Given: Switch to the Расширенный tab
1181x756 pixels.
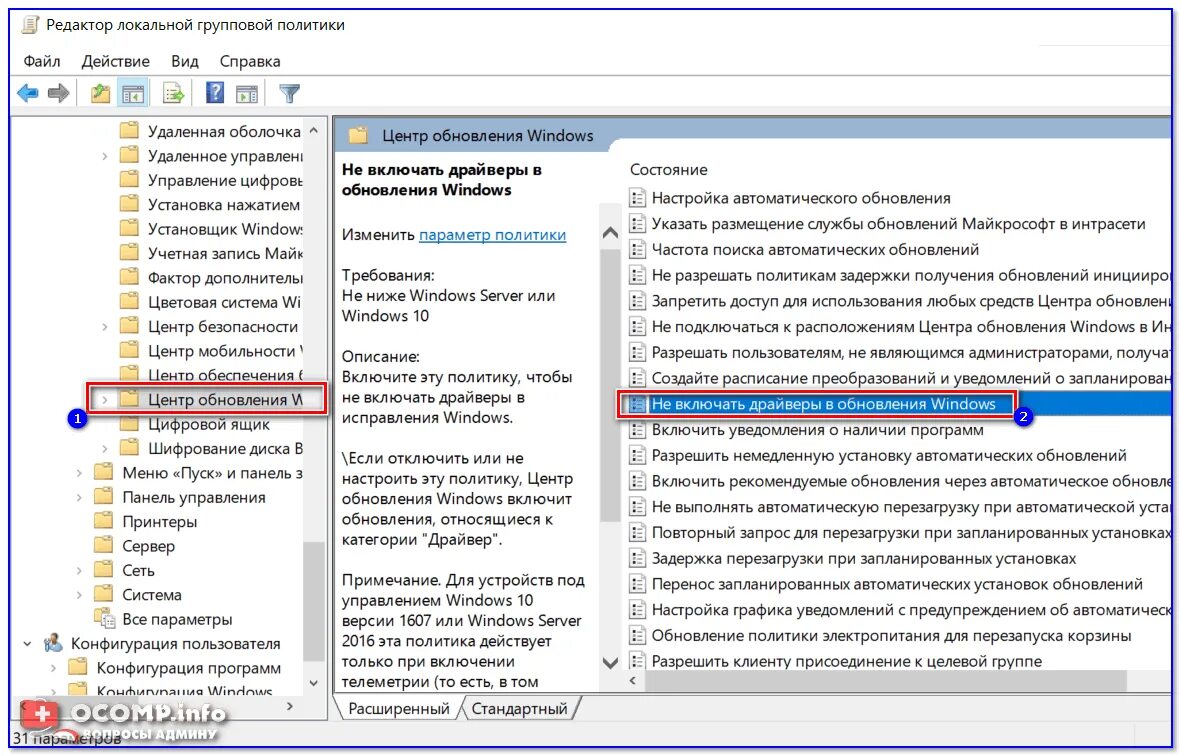Looking at the screenshot, I should 398,709.
